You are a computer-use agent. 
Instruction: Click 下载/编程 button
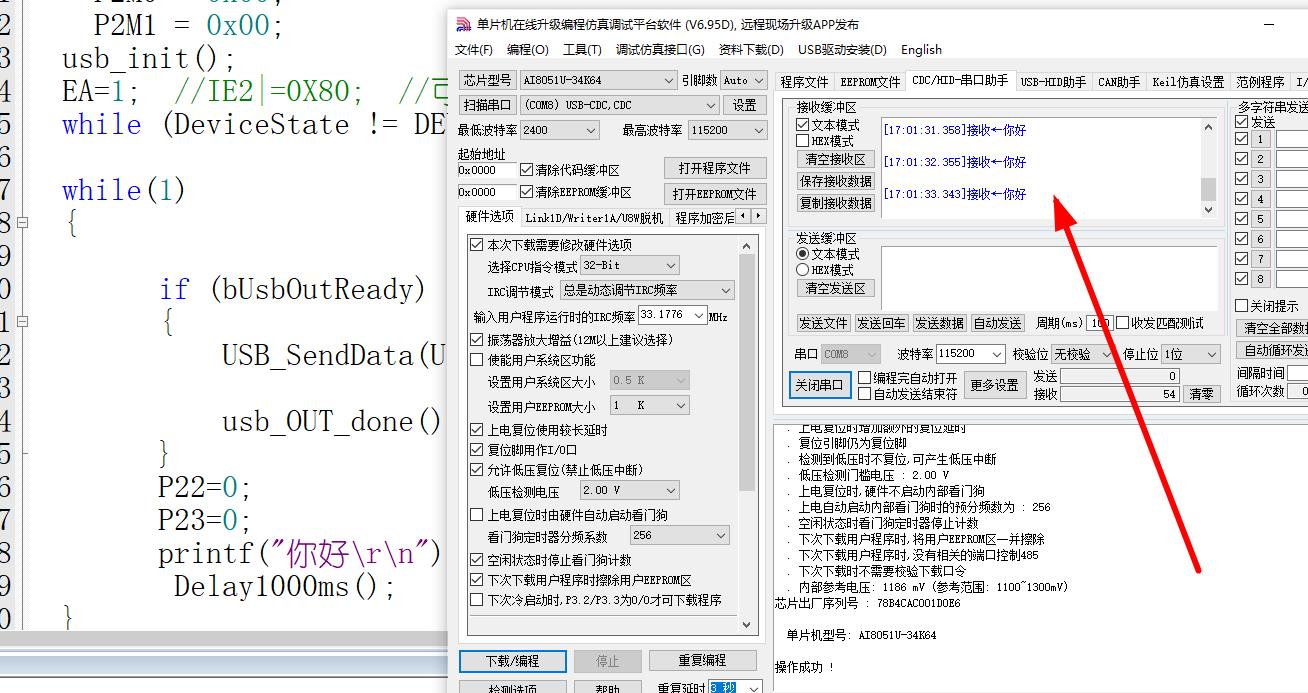click(512, 661)
